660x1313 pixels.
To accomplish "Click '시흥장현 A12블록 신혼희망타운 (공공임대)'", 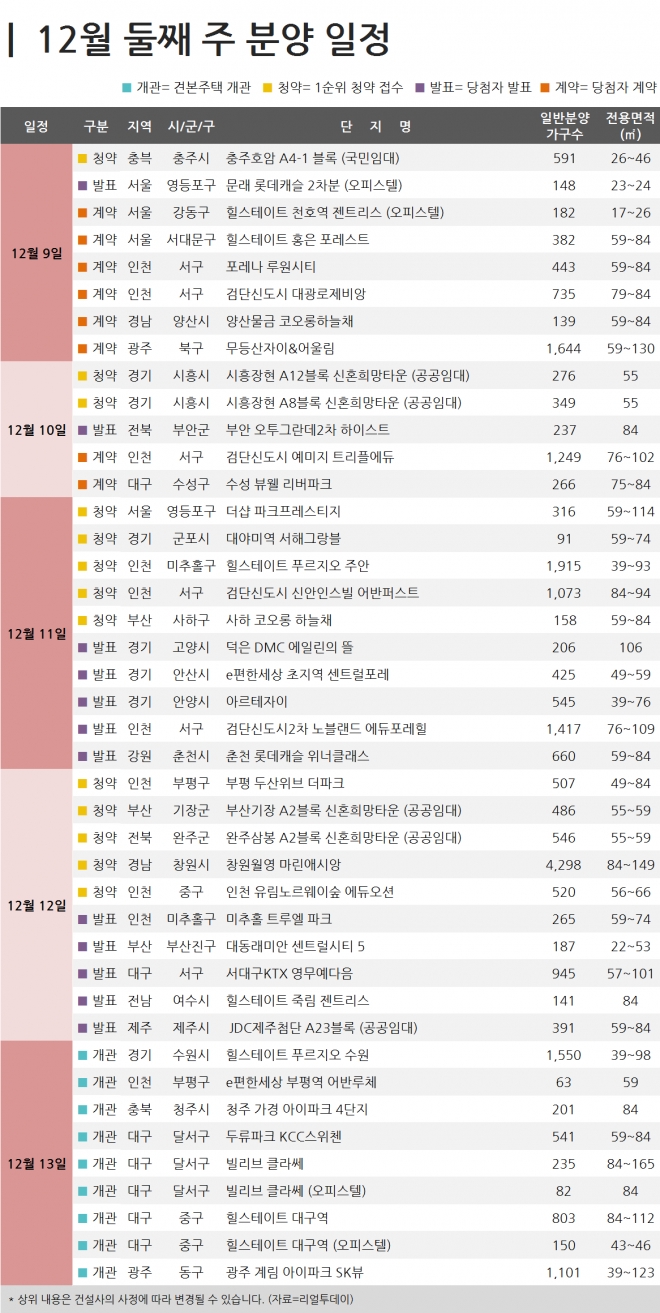I will pos(348,375).
